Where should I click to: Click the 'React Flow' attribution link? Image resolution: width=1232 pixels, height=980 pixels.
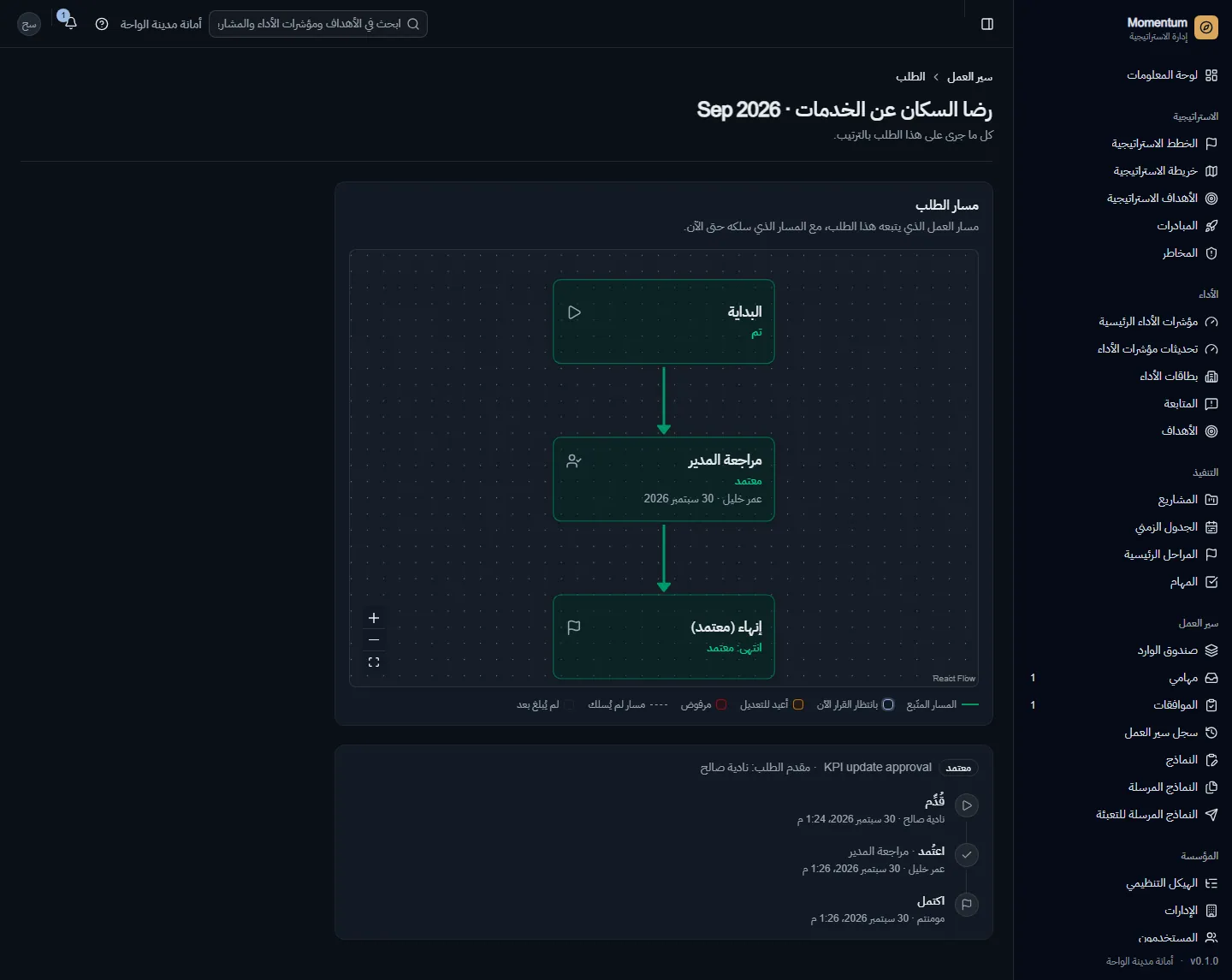click(954, 679)
